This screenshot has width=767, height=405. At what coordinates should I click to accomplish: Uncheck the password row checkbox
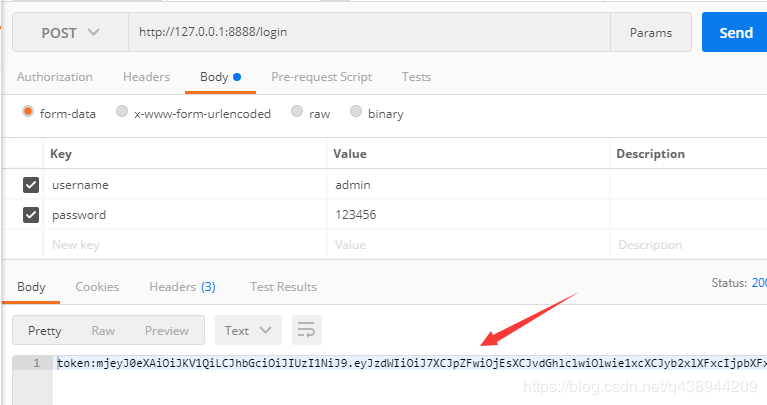(x=31, y=215)
